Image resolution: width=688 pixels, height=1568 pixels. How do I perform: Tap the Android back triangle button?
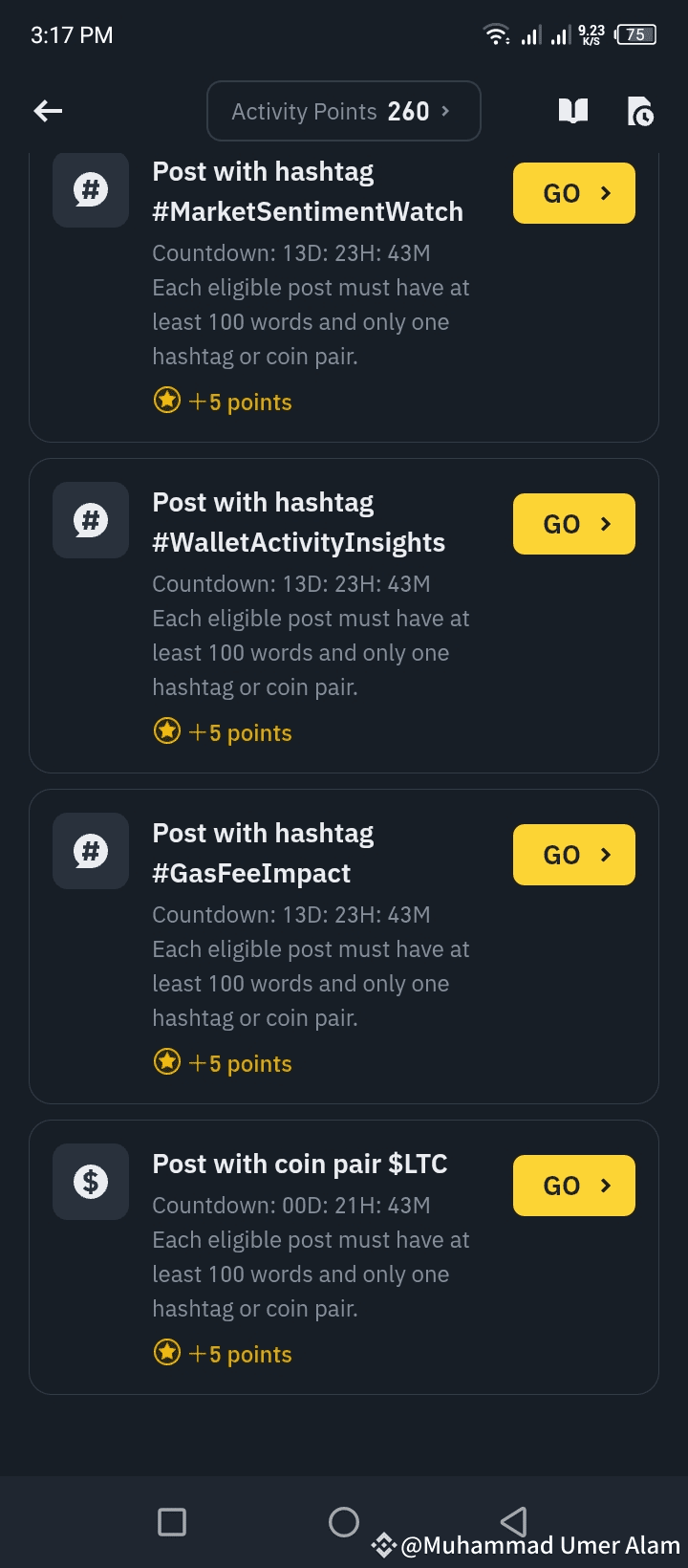point(514,1520)
